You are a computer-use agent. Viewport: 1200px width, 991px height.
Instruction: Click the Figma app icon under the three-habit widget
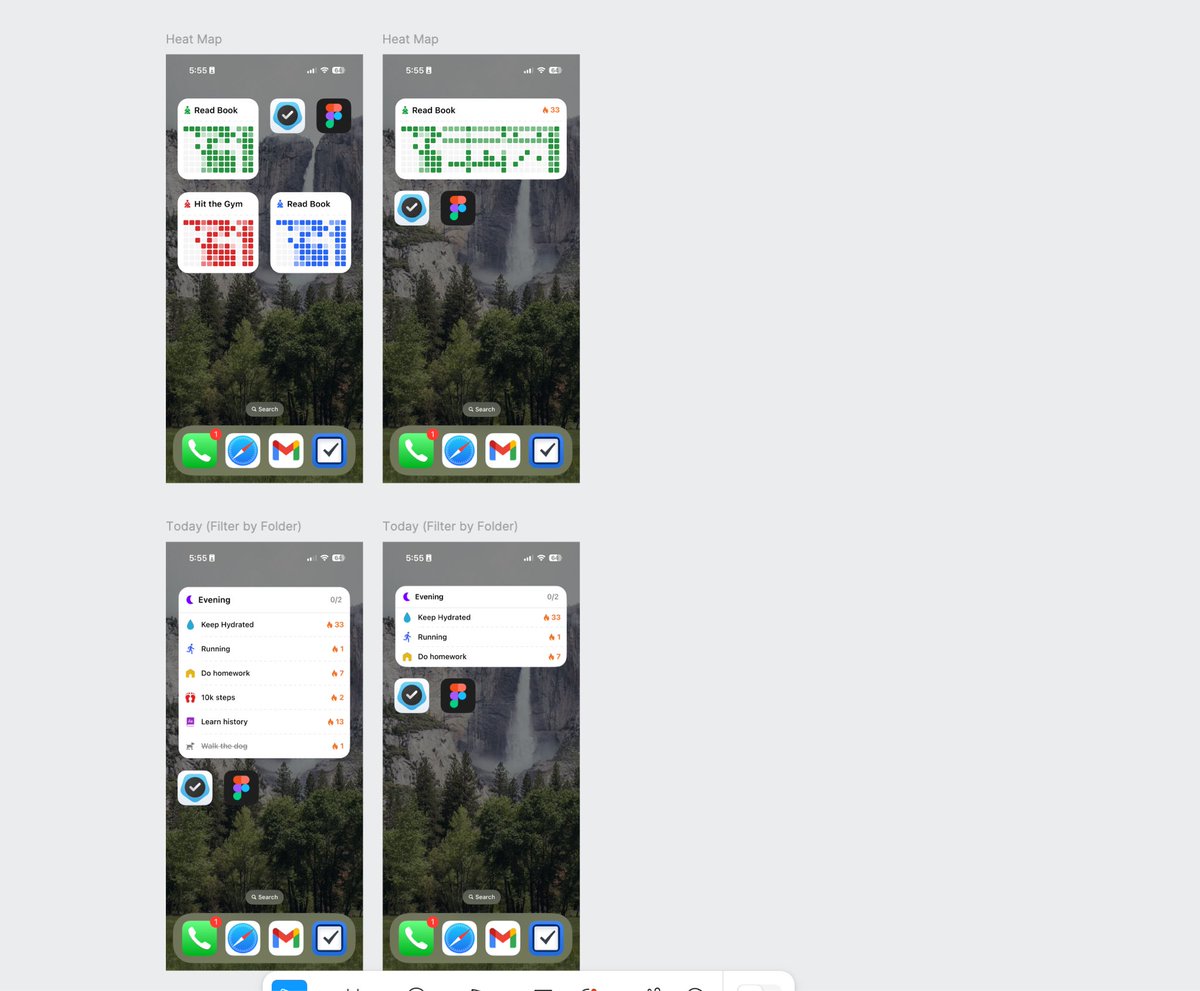(x=458, y=695)
